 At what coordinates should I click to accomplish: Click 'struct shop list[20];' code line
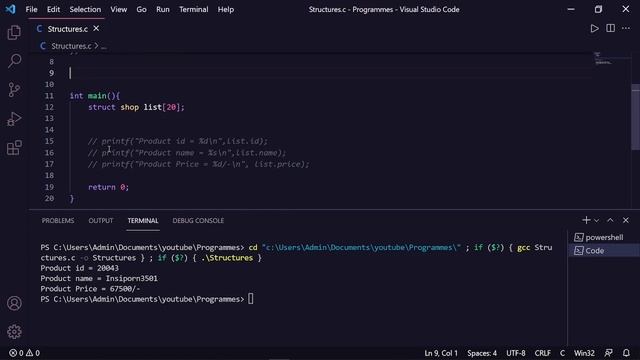coord(136,107)
